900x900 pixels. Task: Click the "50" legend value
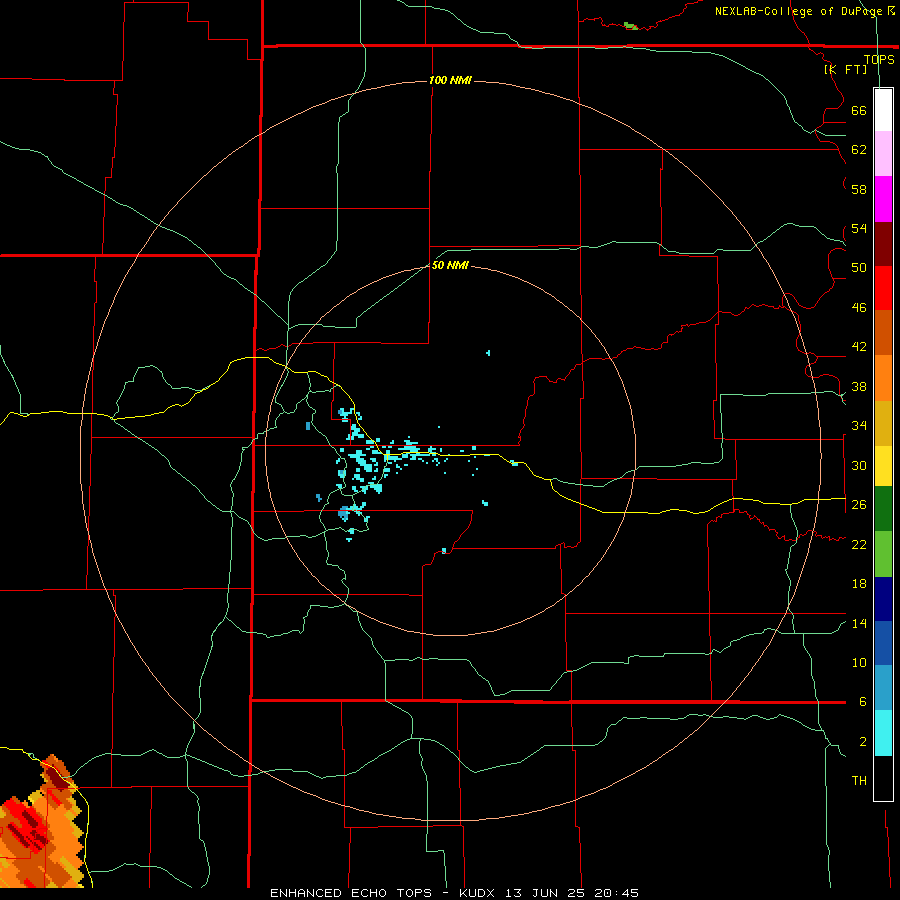(859, 268)
